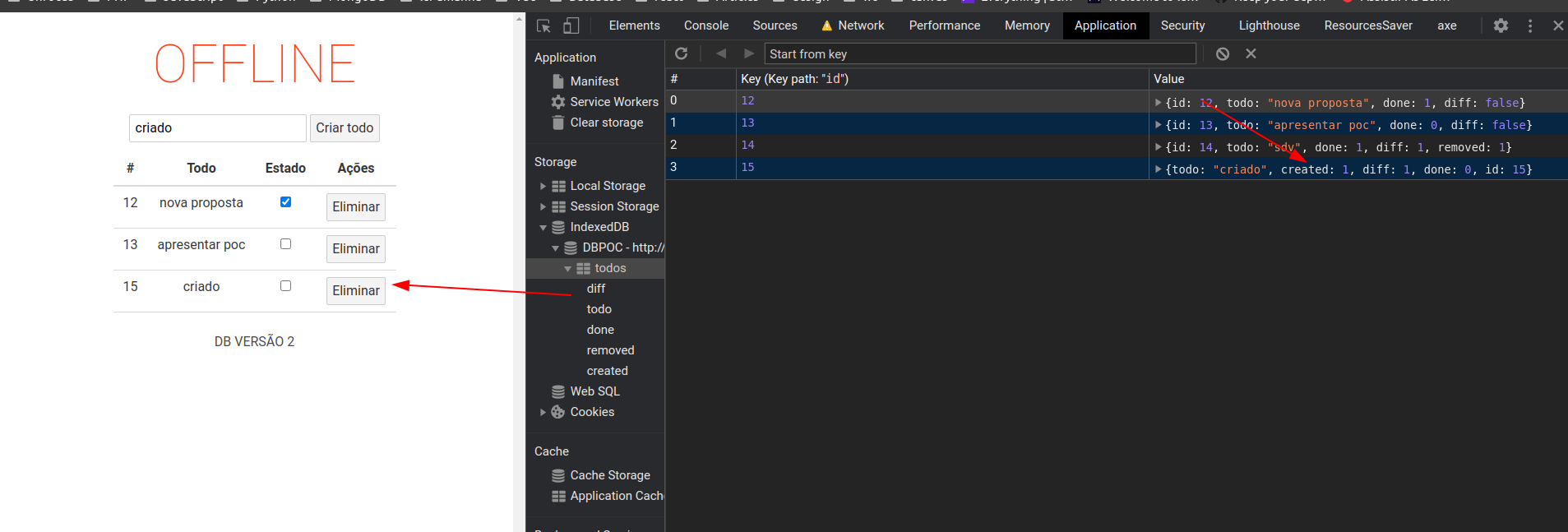
Task: Click the 'Start from key' input field
Action: point(979,54)
